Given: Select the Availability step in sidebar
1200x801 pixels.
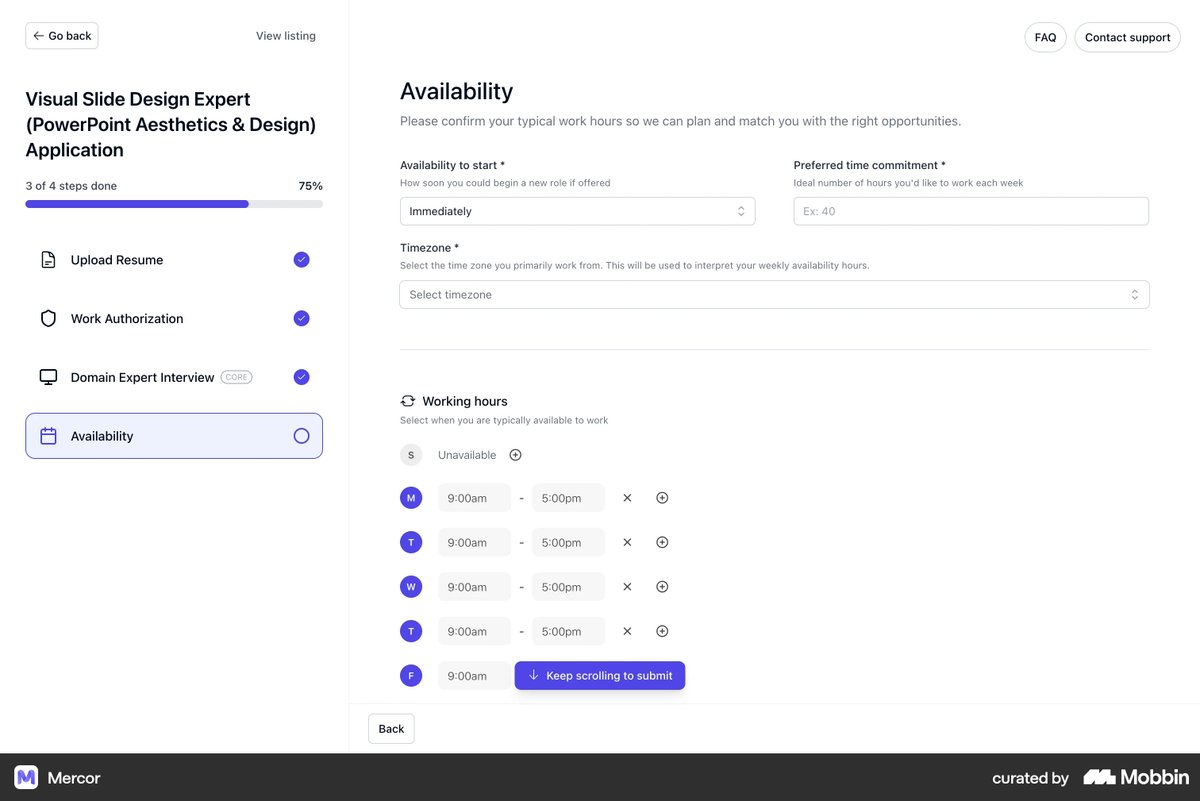Looking at the screenshot, I should coord(174,436).
